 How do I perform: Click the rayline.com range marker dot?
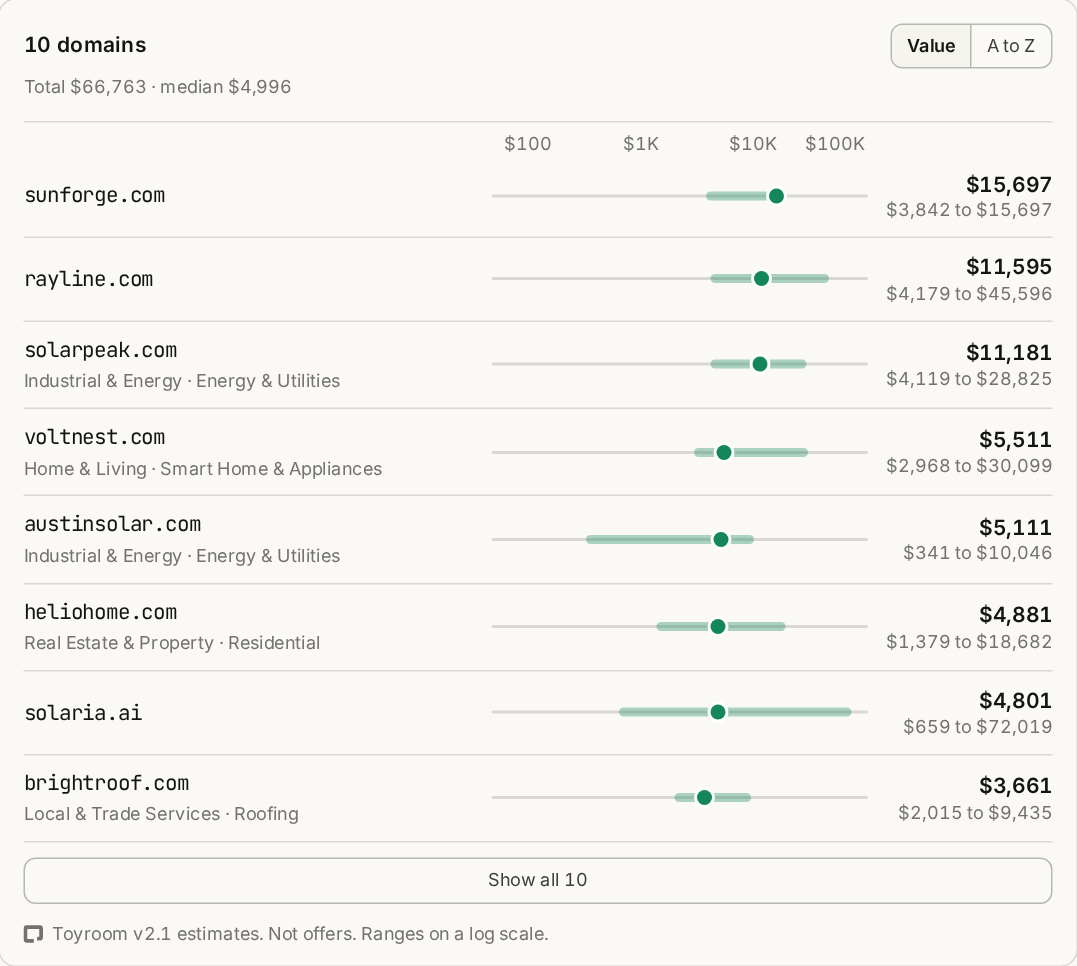(761, 278)
